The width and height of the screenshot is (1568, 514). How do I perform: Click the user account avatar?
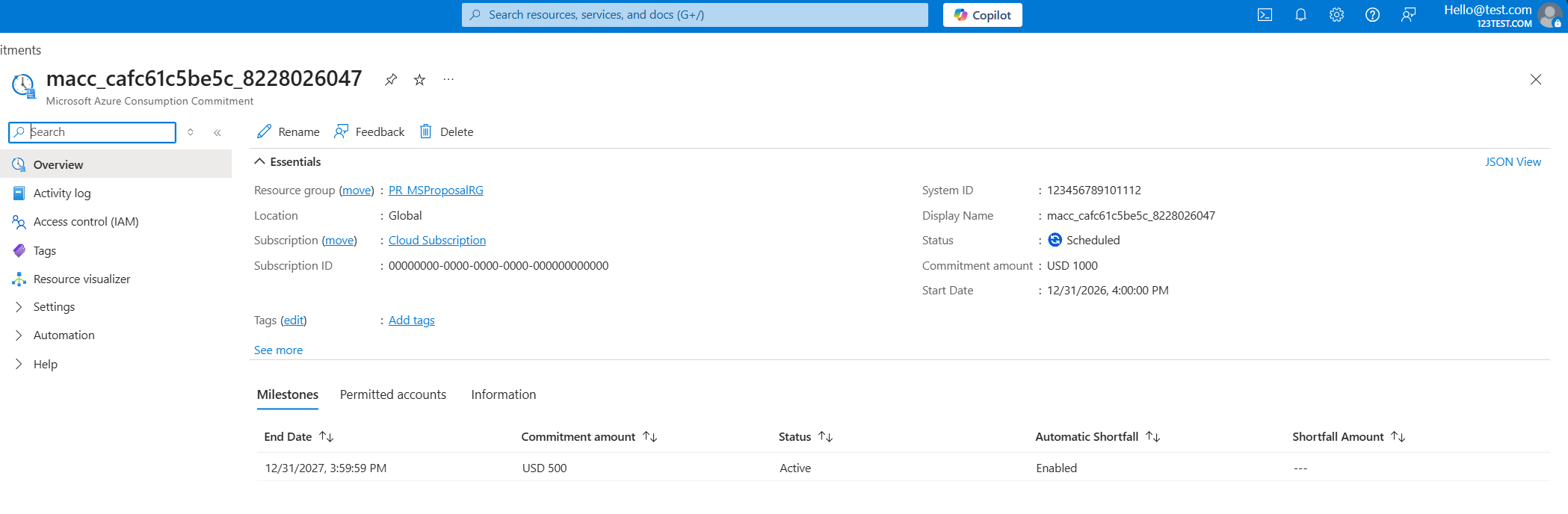tap(1550, 16)
